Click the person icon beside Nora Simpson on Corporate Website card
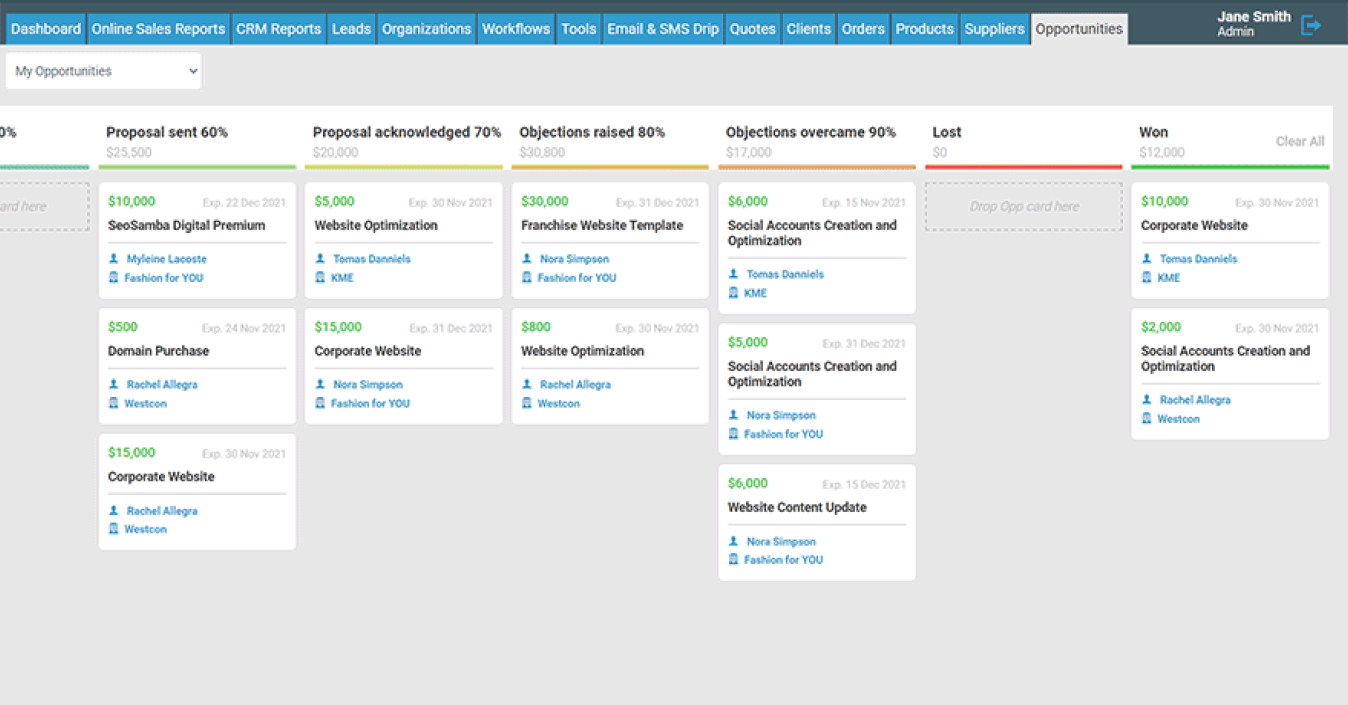The image size is (1348, 705). pos(321,384)
